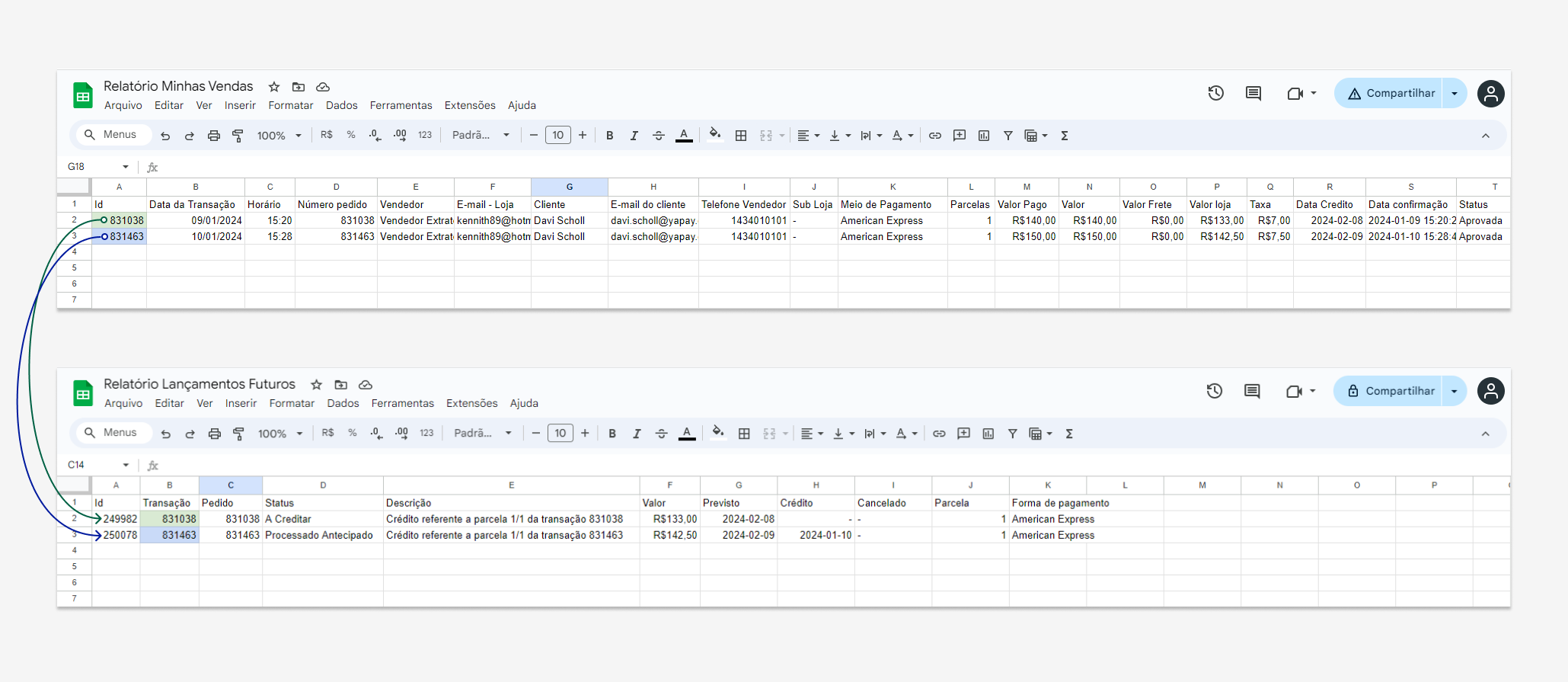1568x682 pixels.
Task: Open Dados menu in Minhas Vendas sheet
Action: [x=342, y=105]
